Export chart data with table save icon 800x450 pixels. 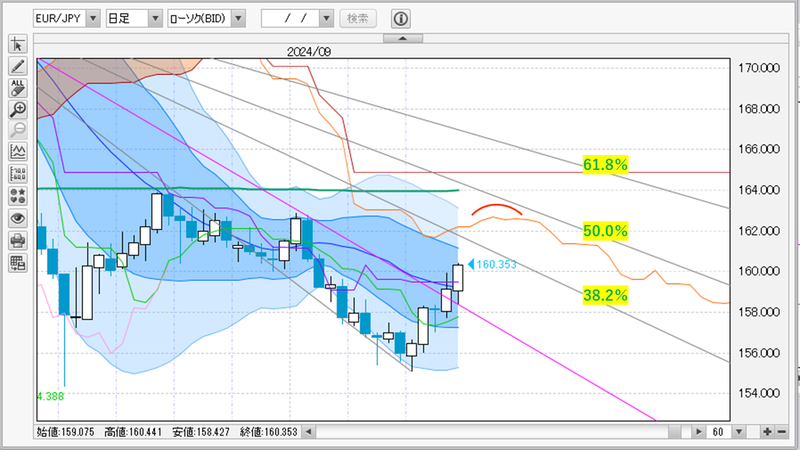pos(18,263)
